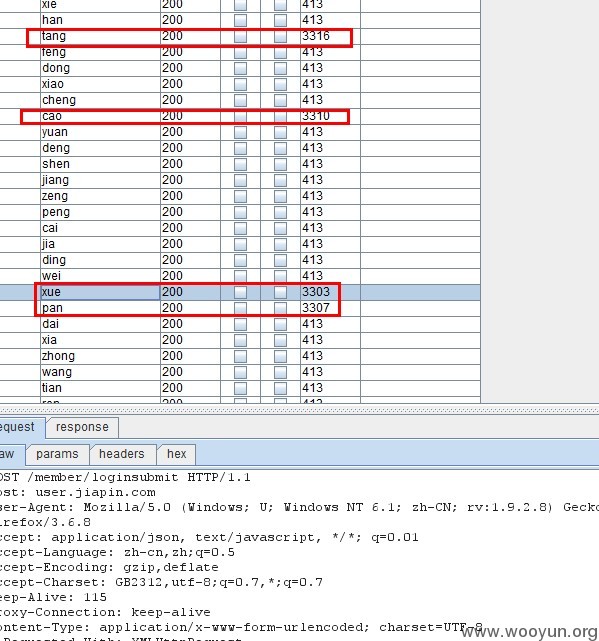Check the left checkbox in the pan row
599x641 pixels.
pos(240,308)
